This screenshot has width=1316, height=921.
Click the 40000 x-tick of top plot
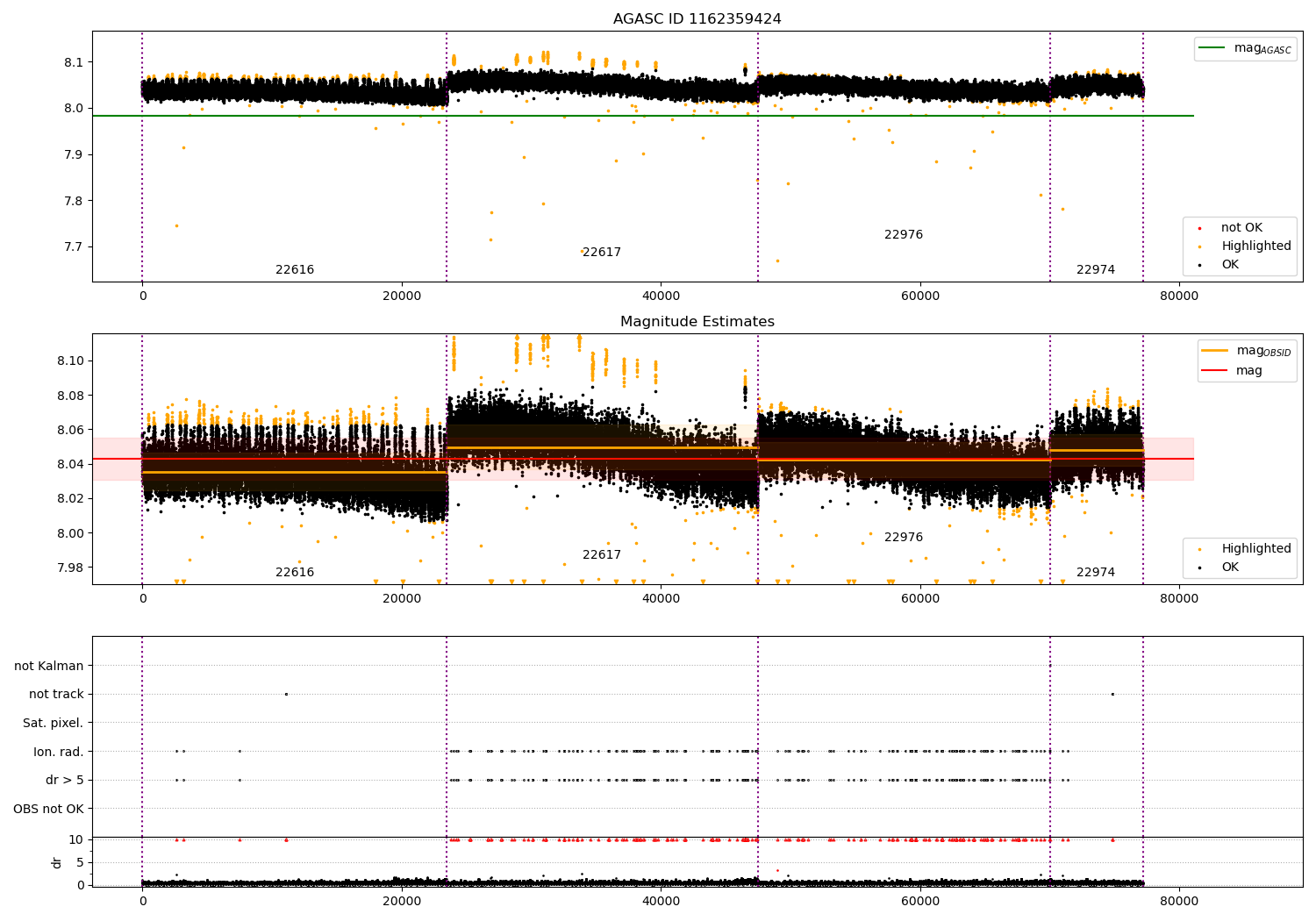[661, 296]
